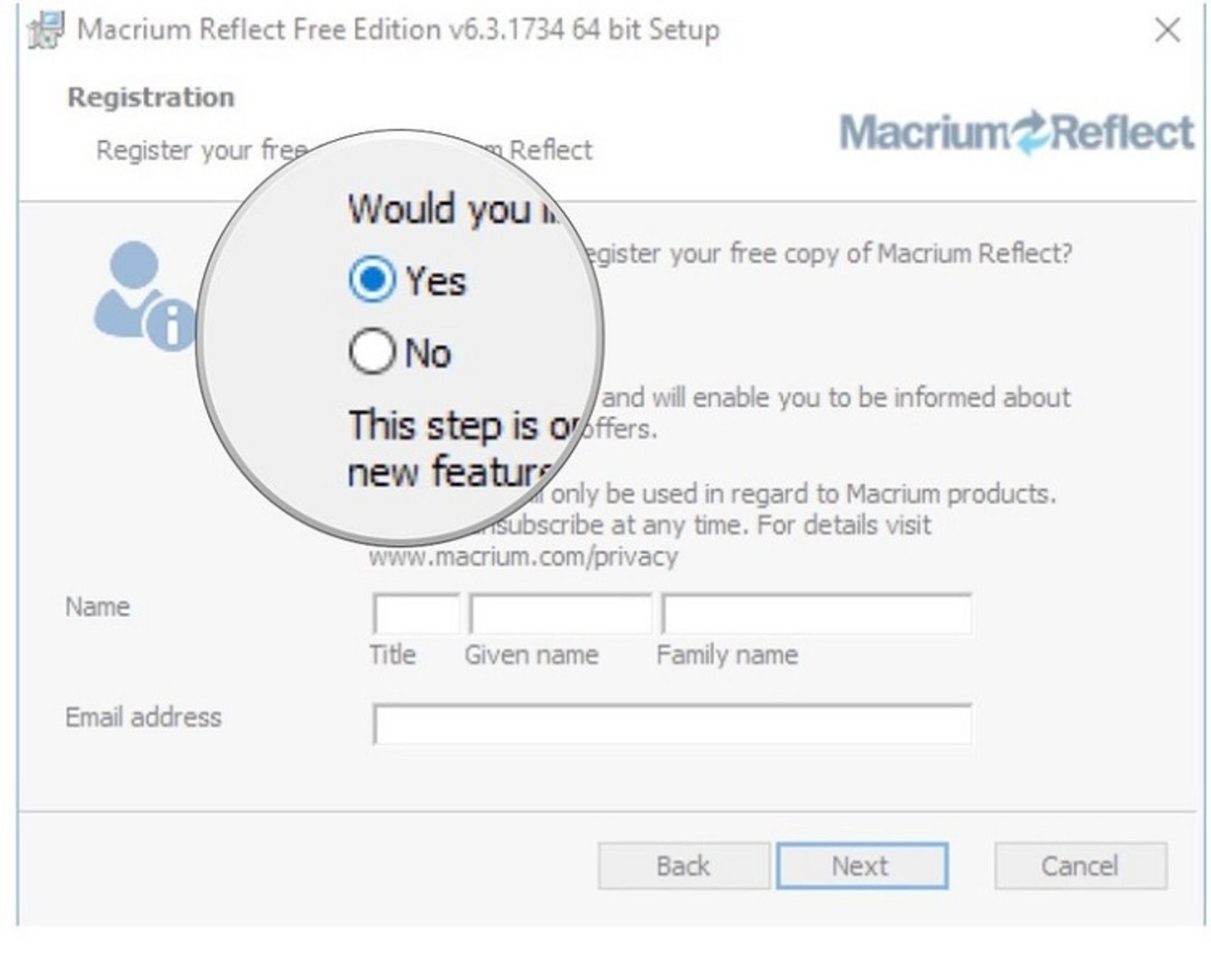Viewport: 1211px width, 980px height.
Task: Click the Name field label
Action: [x=98, y=607]
